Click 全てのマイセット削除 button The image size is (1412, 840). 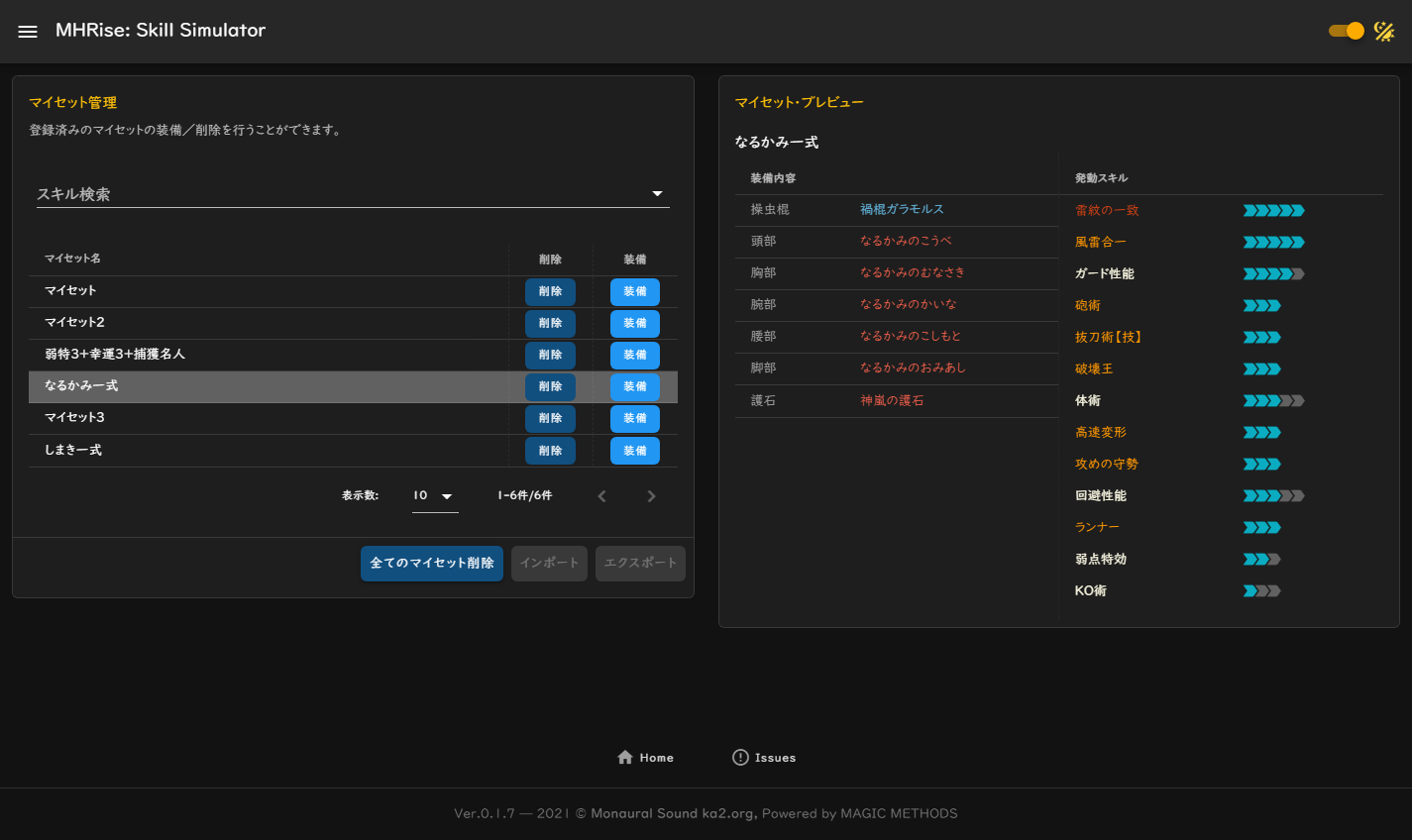pos(432,563)
